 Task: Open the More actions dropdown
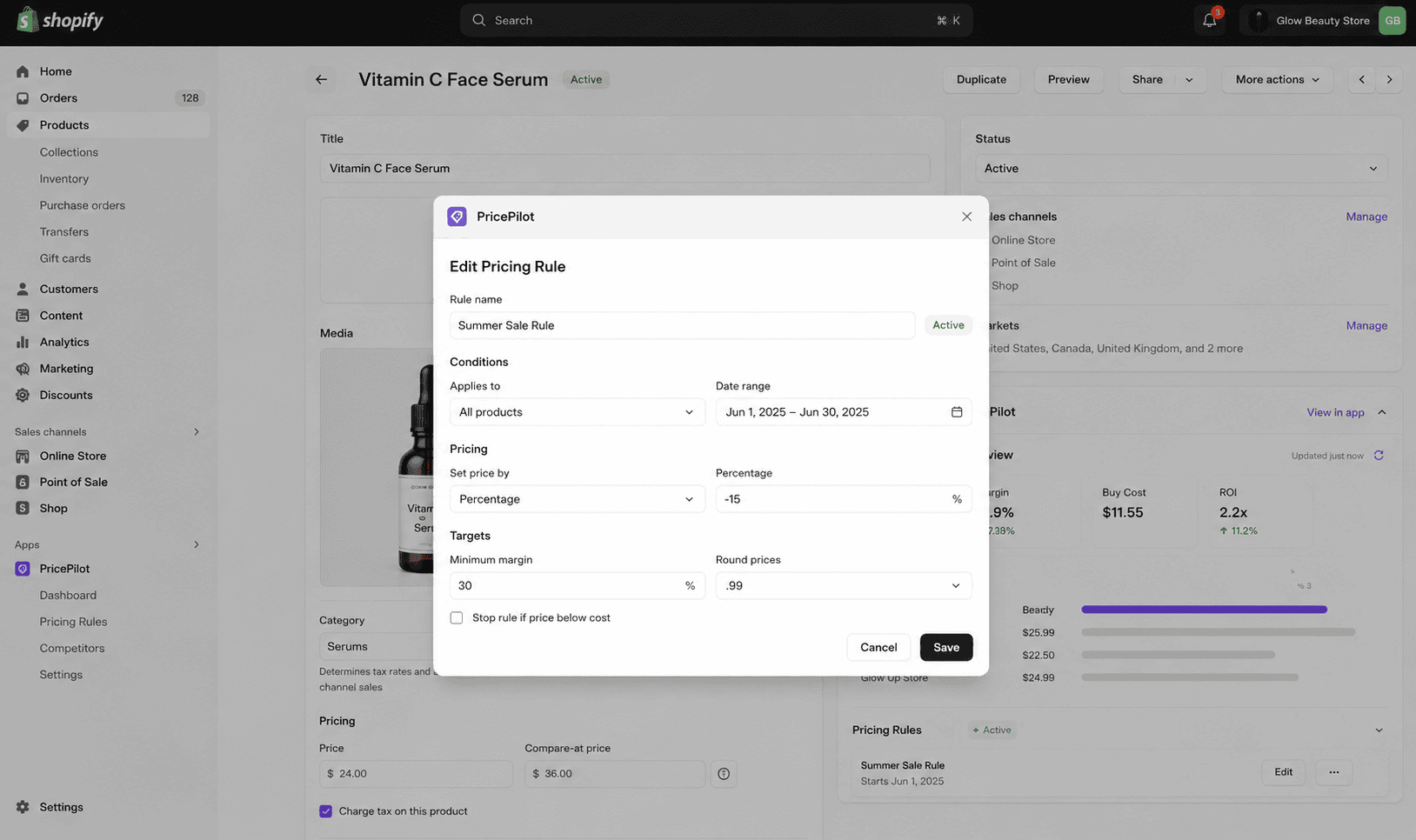(1277, 79)
